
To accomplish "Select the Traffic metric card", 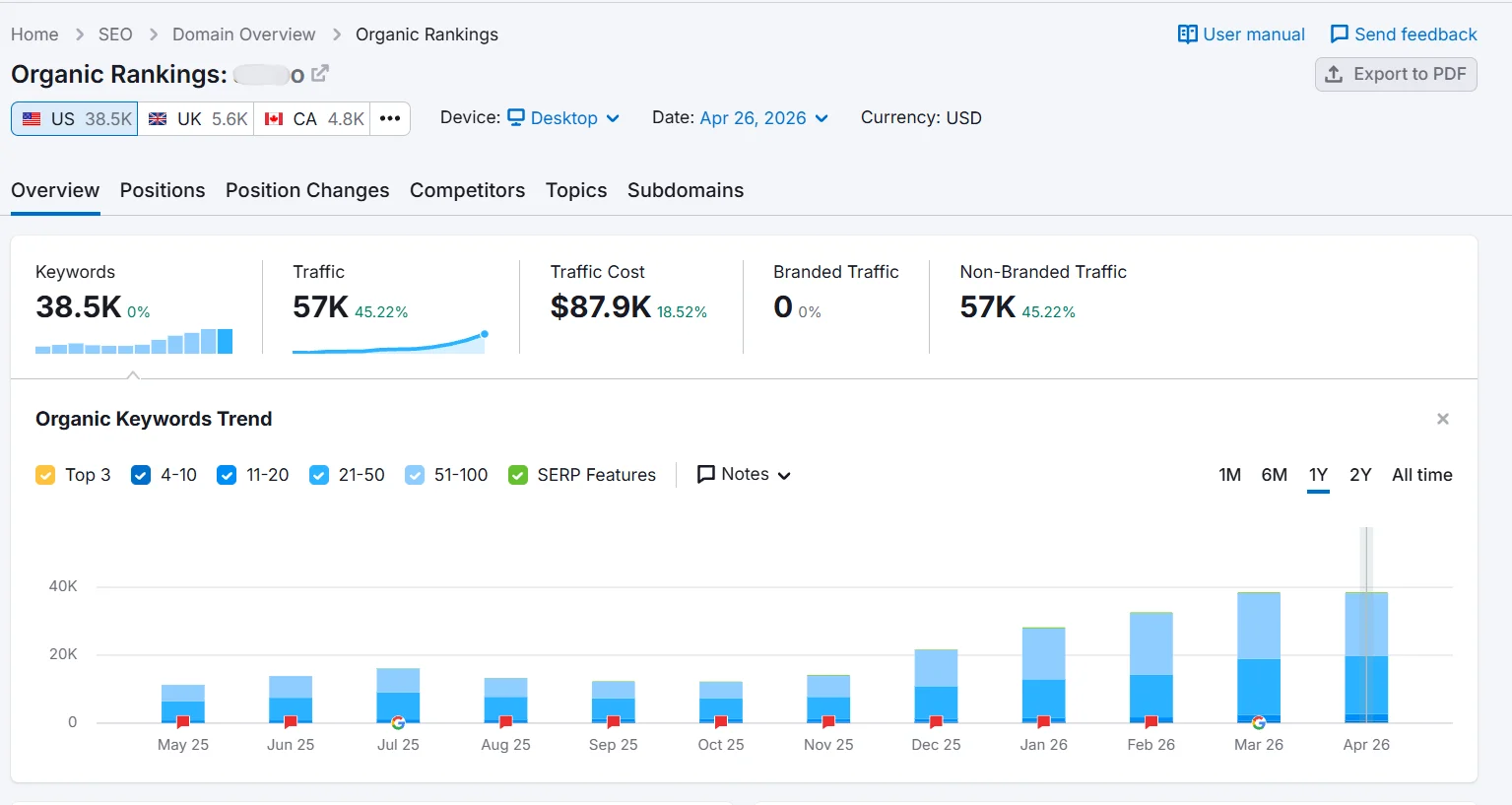I will click(x=390, y=306).
